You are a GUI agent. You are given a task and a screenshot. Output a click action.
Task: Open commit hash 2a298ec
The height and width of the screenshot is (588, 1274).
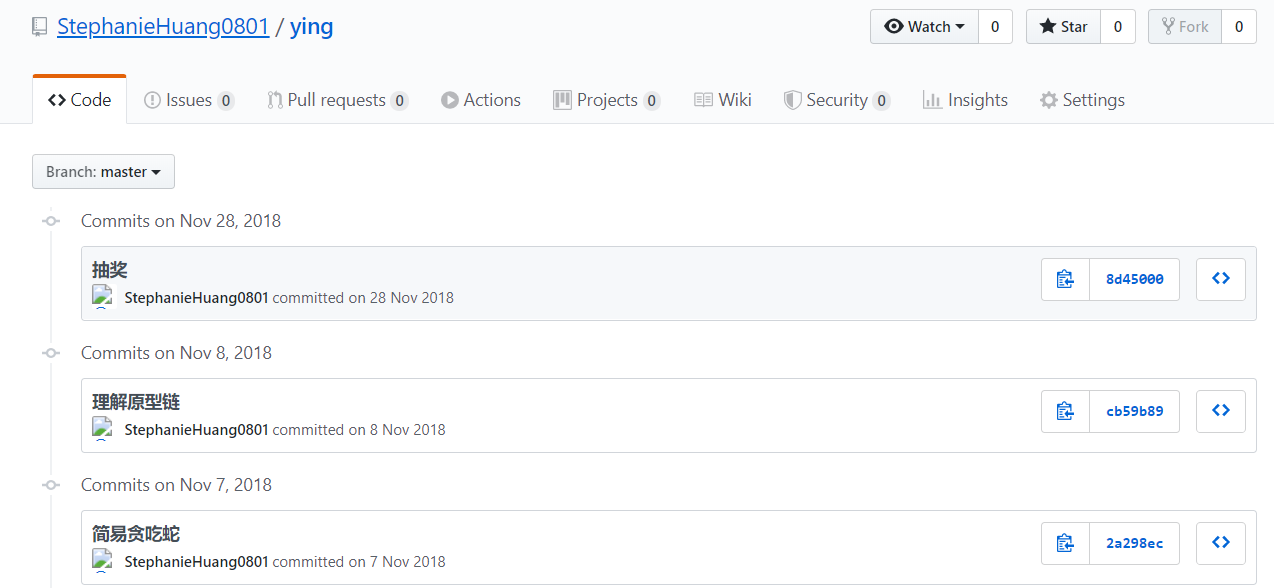coord(1135,543)
